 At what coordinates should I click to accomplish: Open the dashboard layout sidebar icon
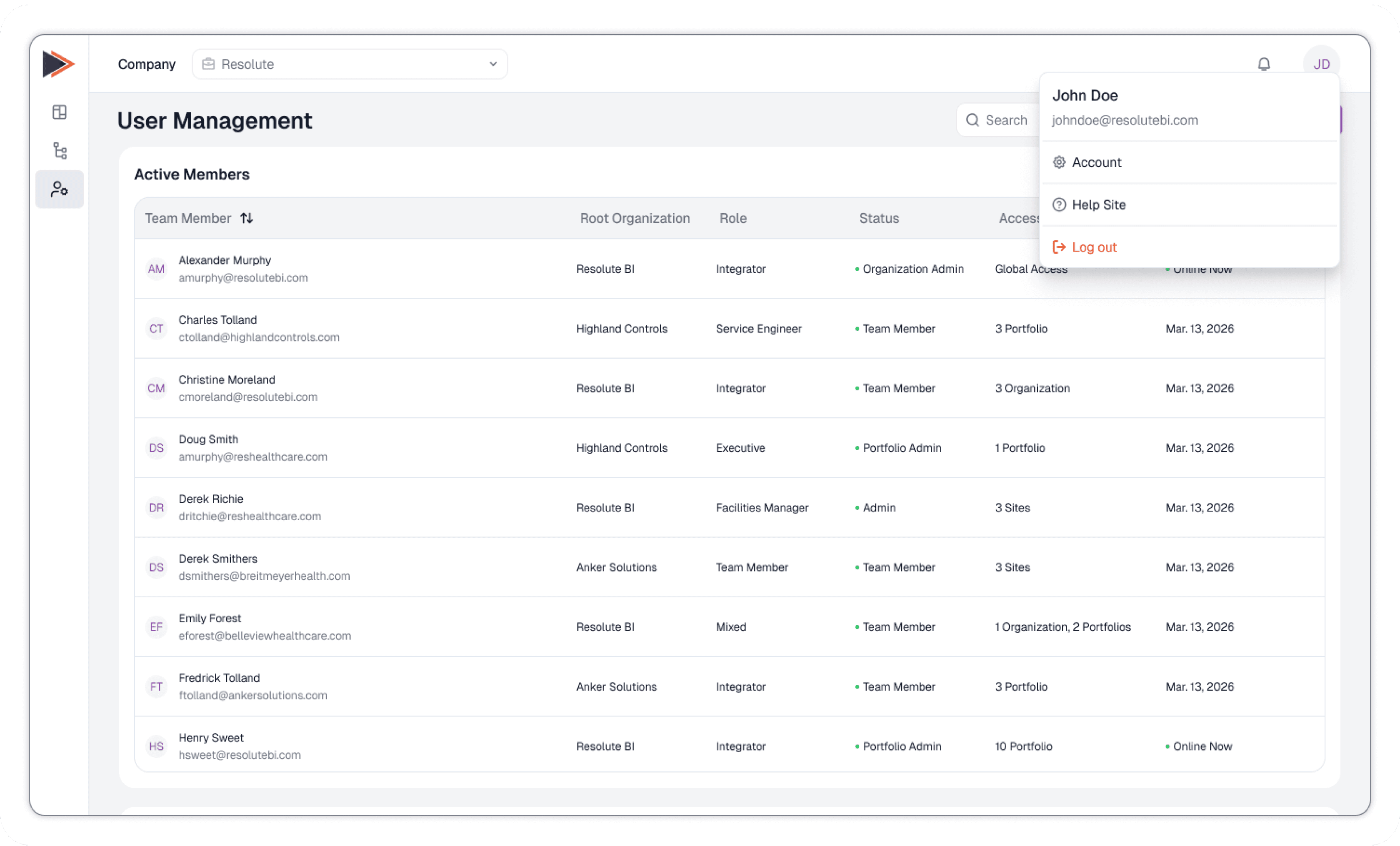(x=60, y=112)
